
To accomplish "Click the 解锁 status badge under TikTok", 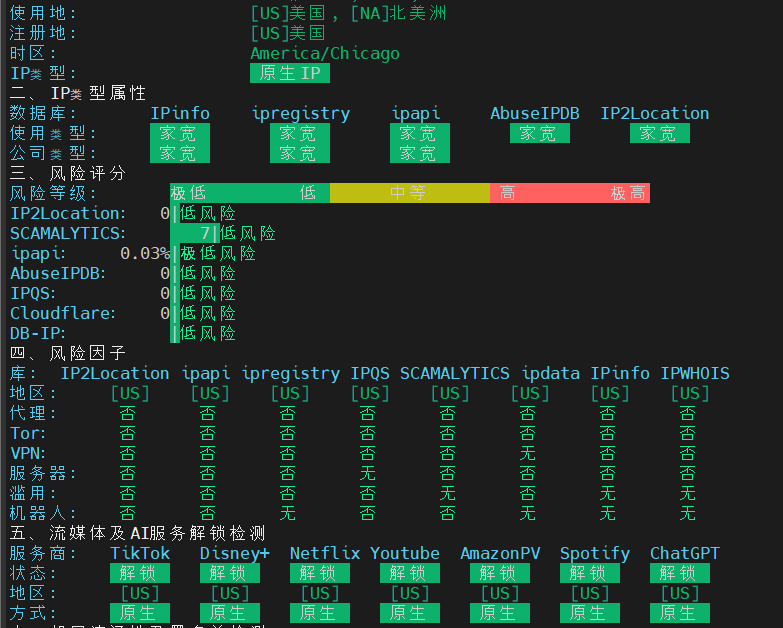I will point(140,573).
